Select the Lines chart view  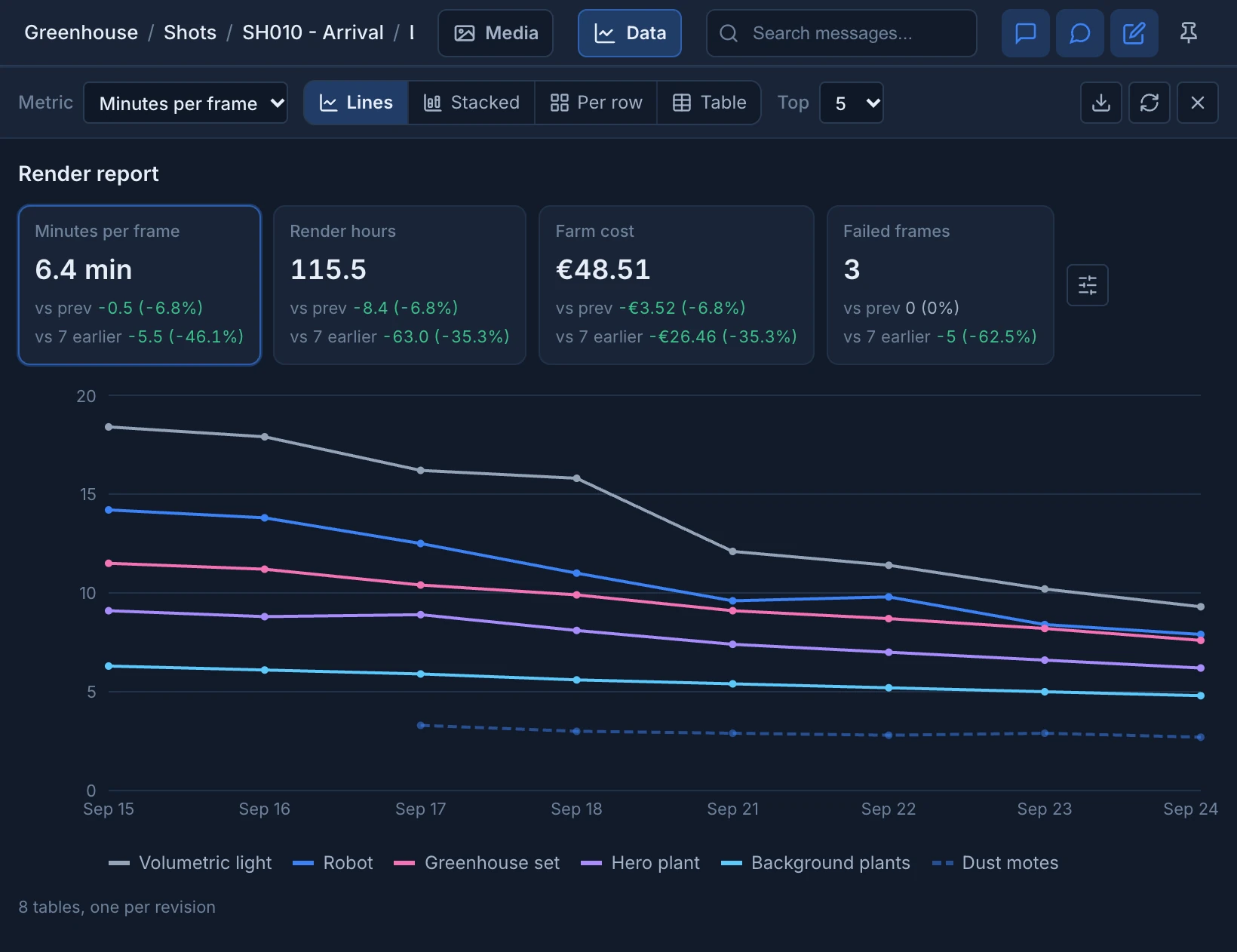point(356,103)
